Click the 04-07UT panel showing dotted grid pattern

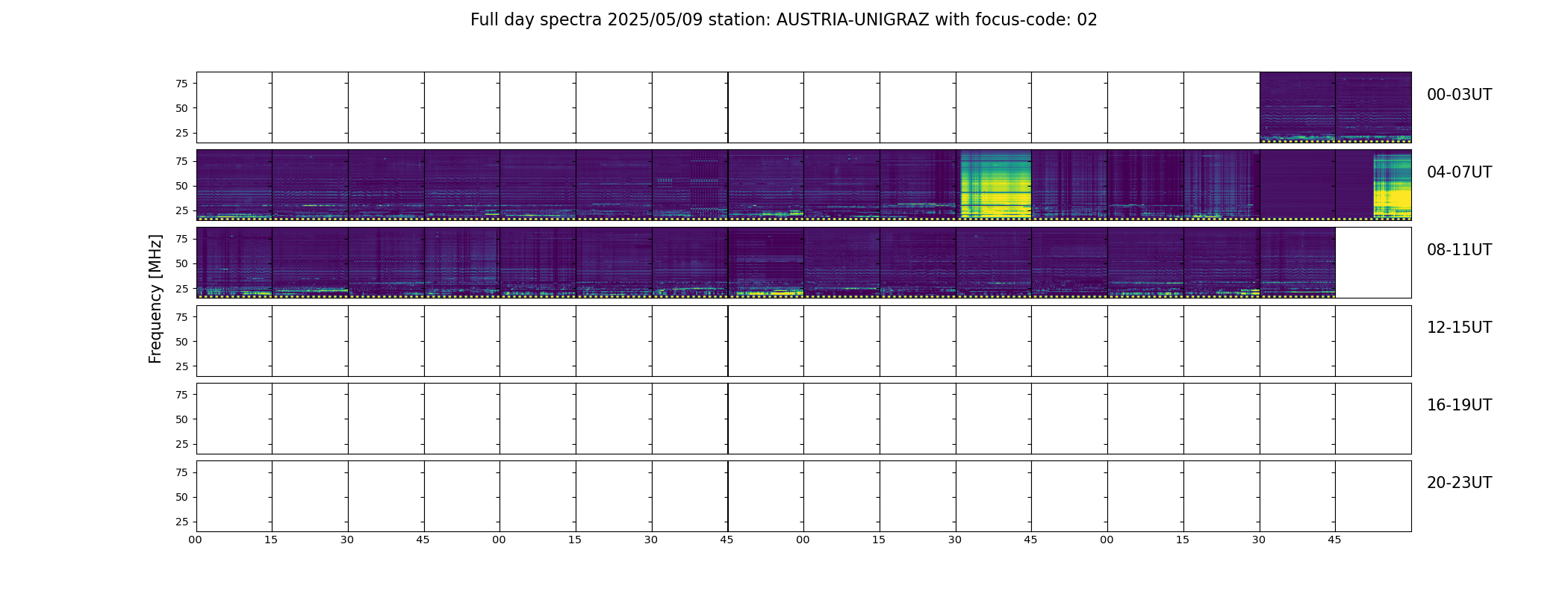coord(689,184)
